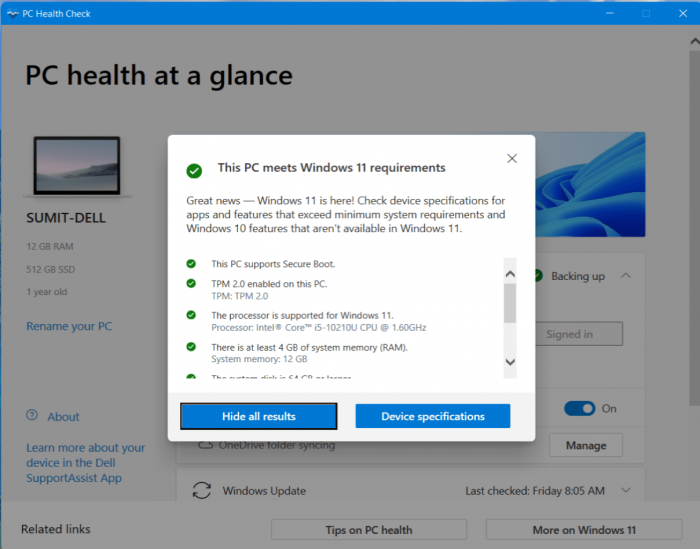Collapse the Backing up section chevron

pos(626,276)
